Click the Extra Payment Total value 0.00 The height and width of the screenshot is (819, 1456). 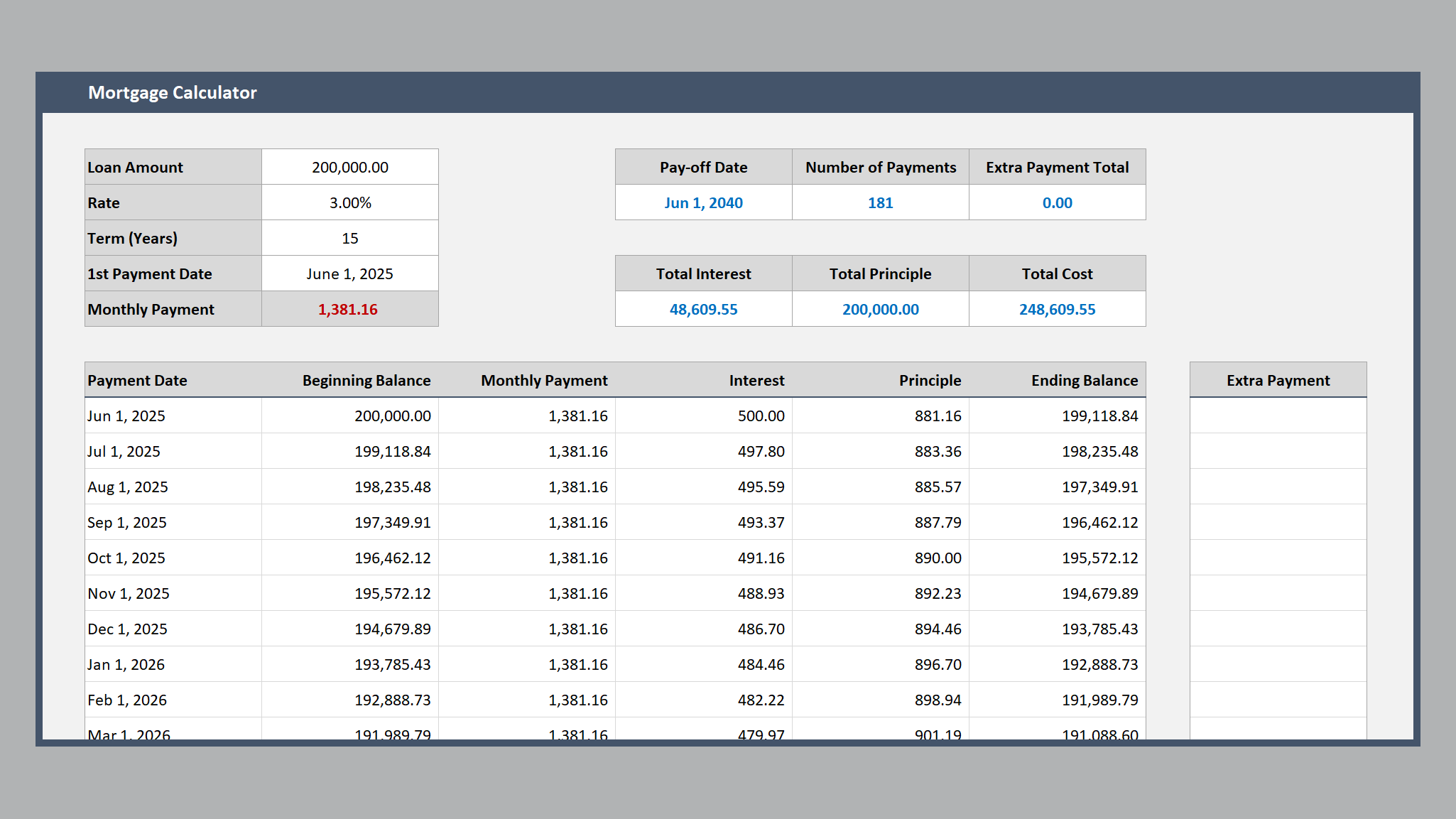point(1058,202)
